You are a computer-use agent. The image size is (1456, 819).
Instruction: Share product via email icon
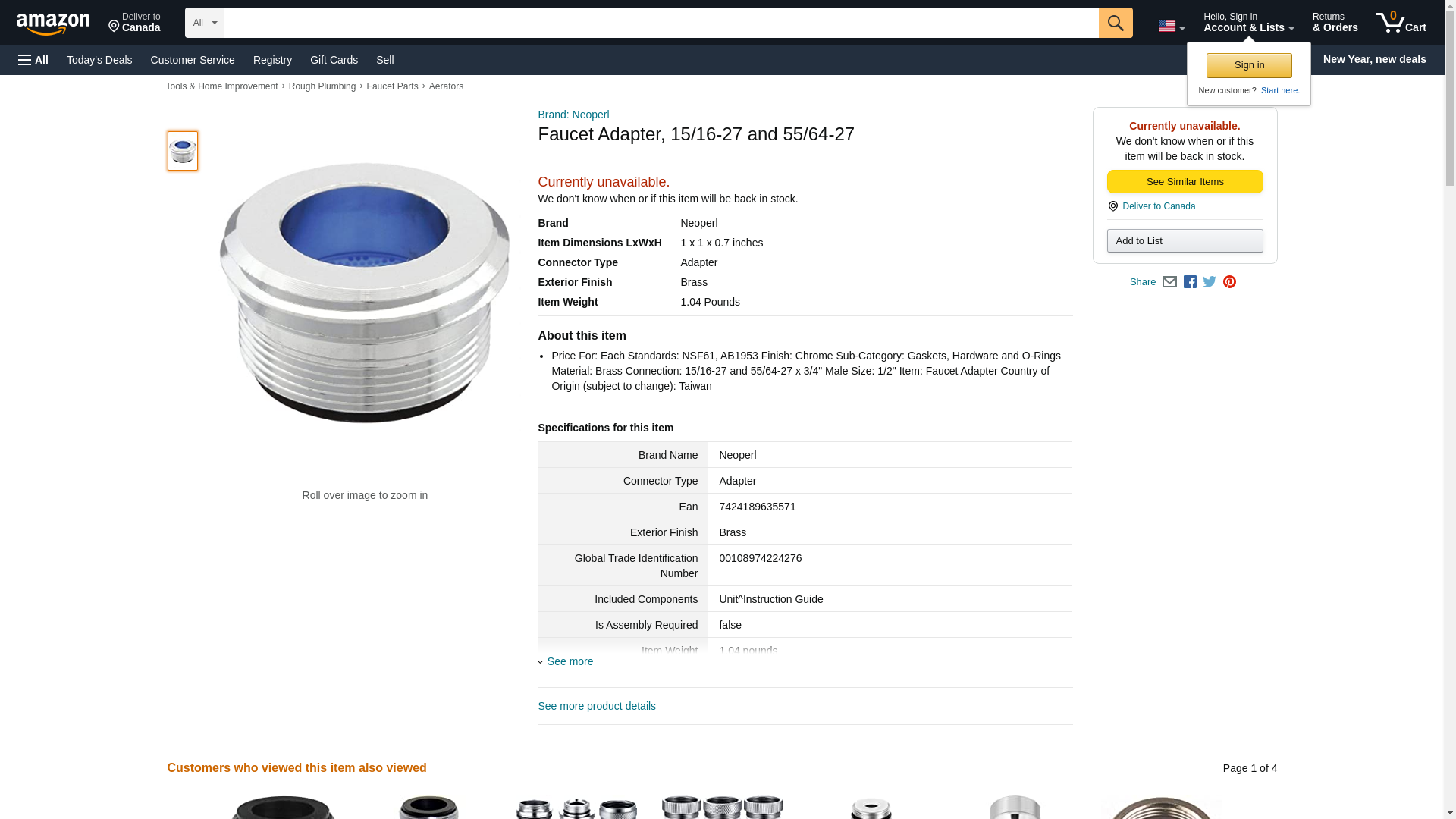tap(1169, 282)
